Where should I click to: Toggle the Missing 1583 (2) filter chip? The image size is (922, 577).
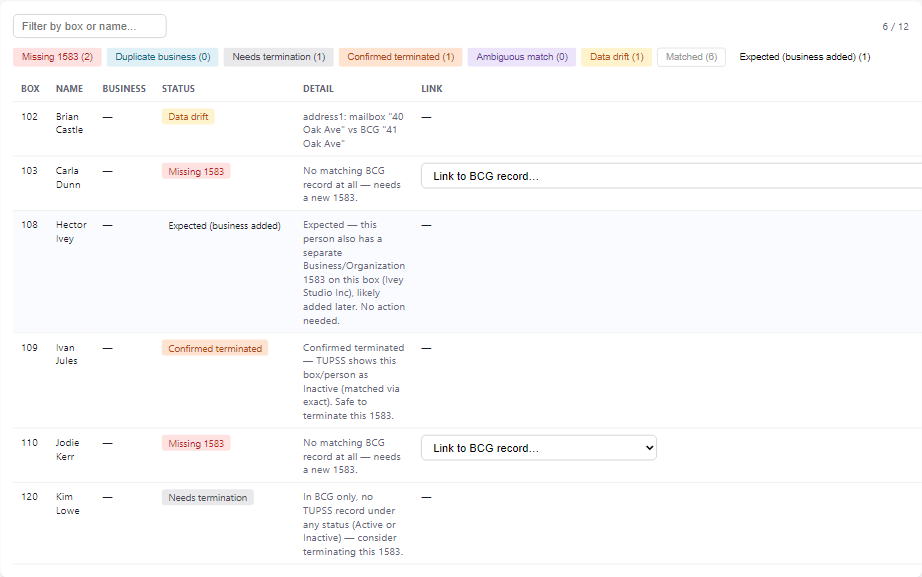pyautogui.click(x=57, y=57)
